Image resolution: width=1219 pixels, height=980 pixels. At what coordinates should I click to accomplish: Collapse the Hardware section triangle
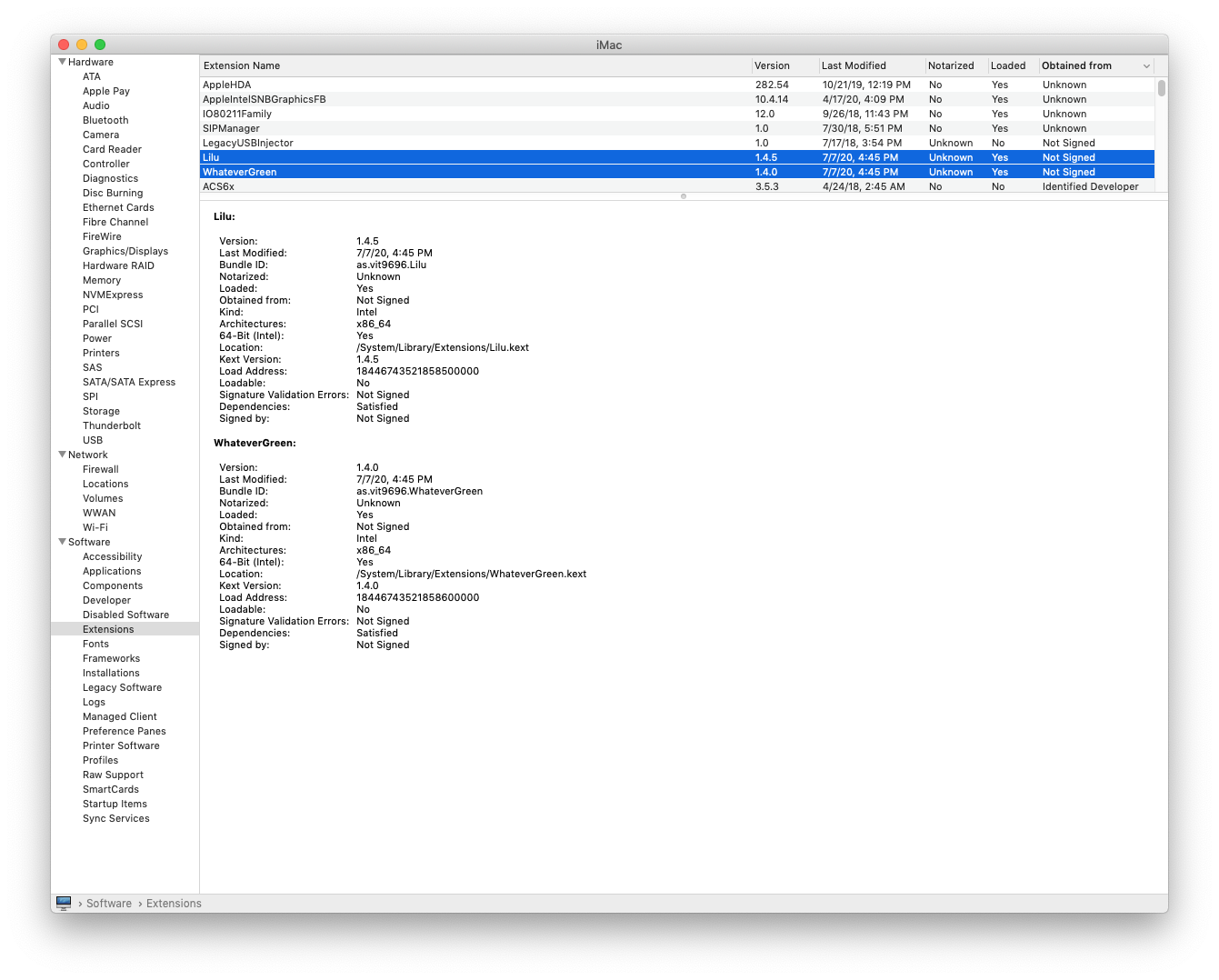click(x=62, y=62)
